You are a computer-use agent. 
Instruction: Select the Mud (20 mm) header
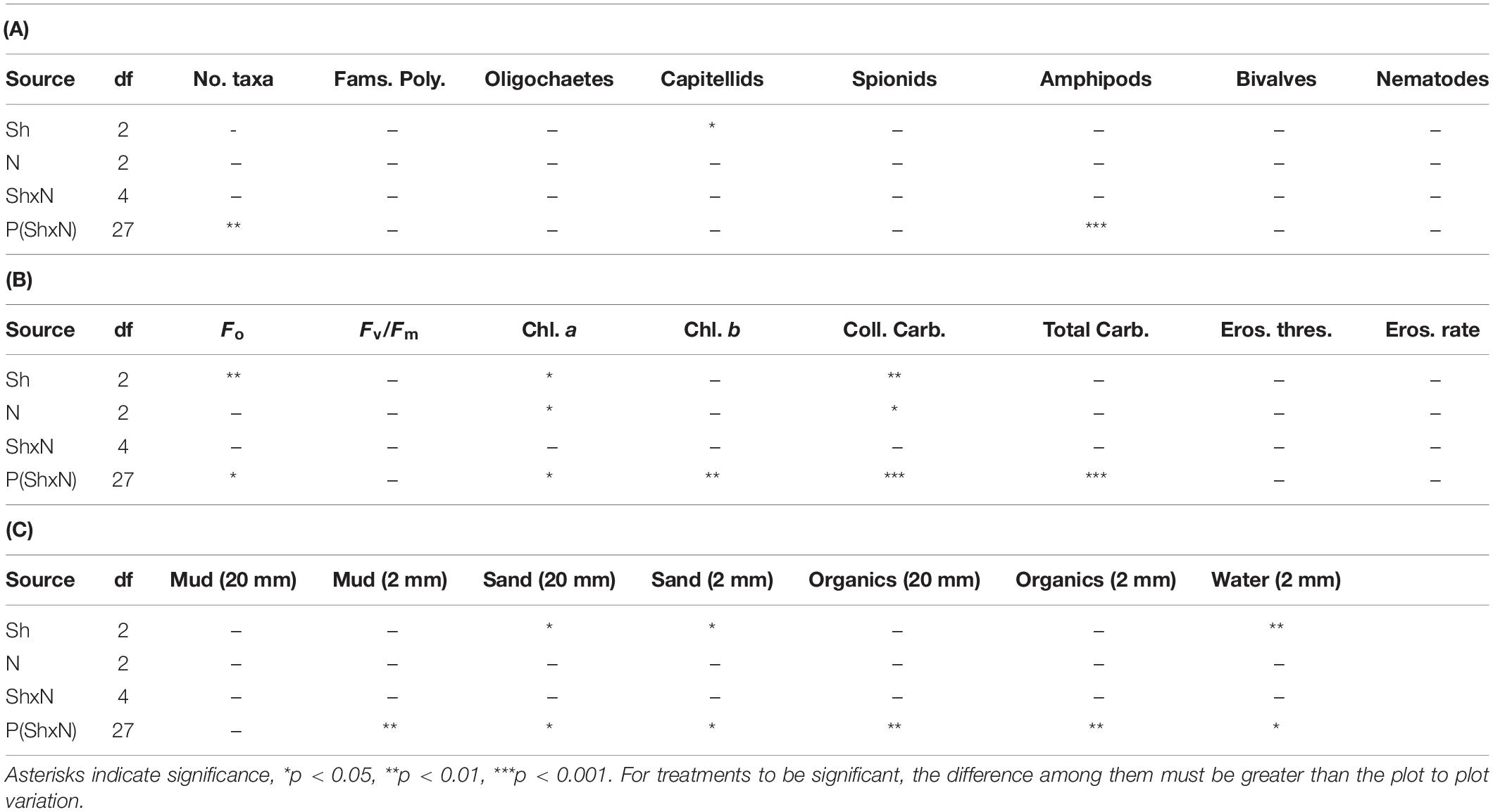point(233,580)
